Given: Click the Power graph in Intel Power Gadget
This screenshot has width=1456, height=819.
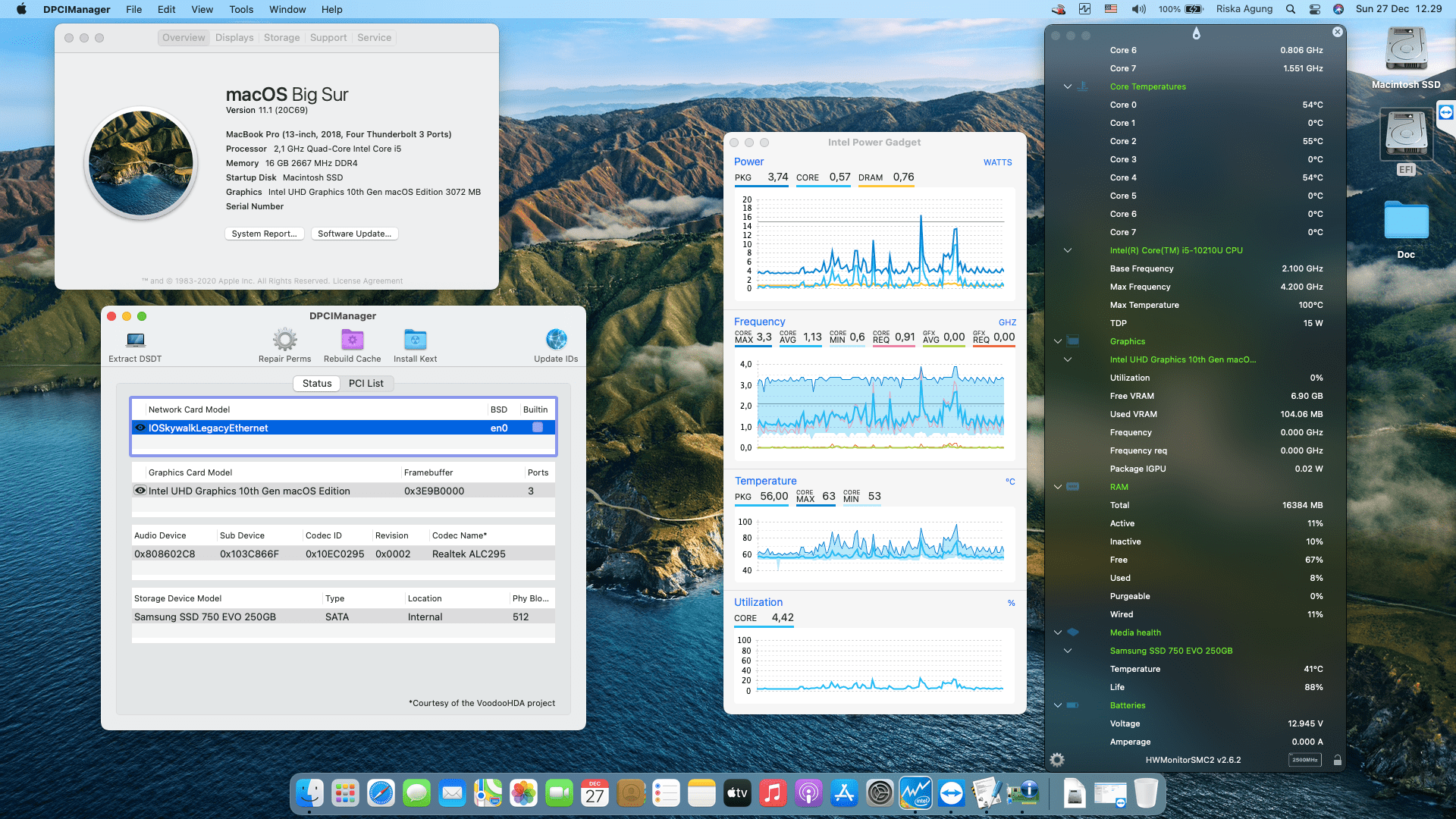Looking at the screenshot, I should point(874,244).
